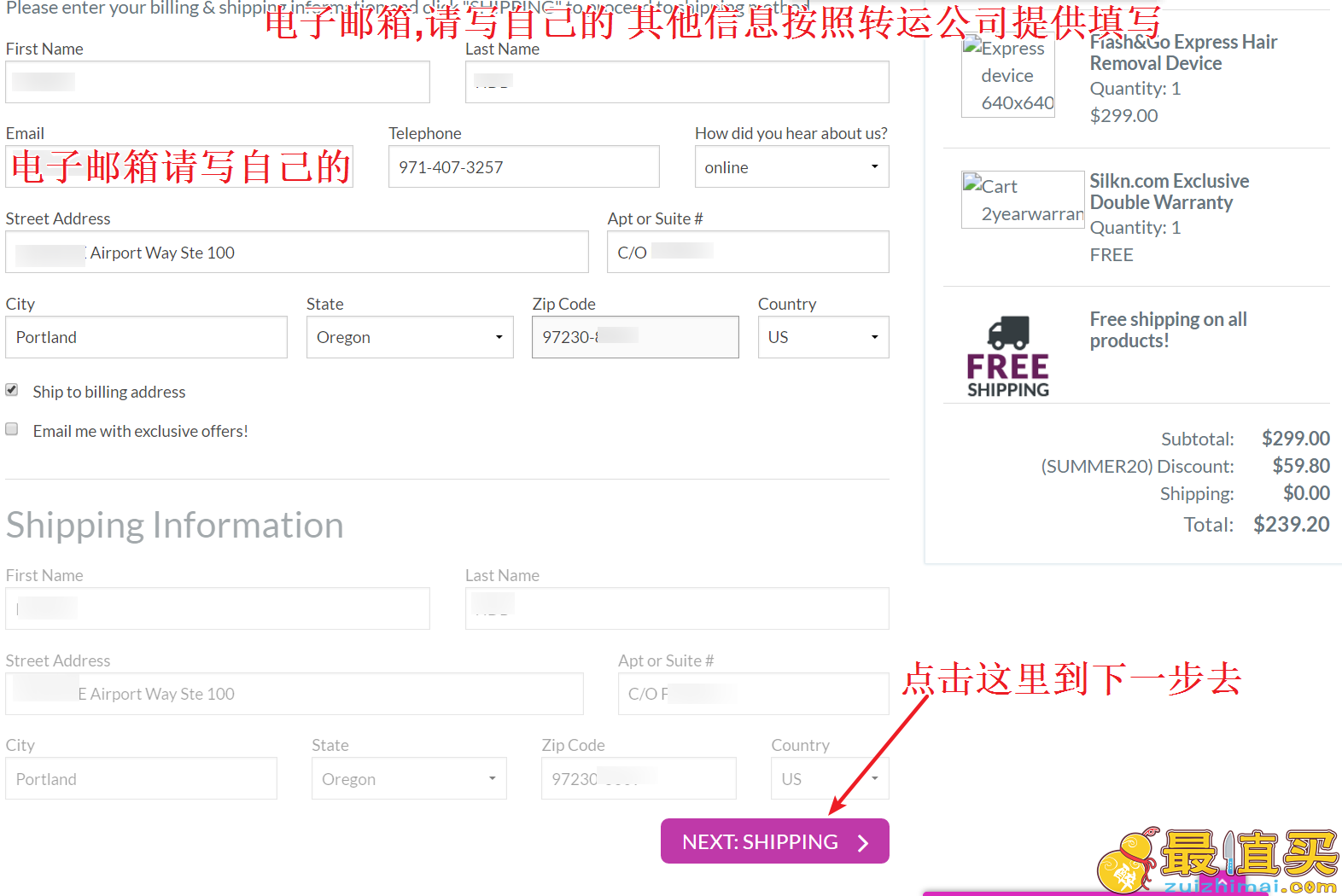Check 'Email me with exclusive offers!' checkbox
The image size is (1342, 896).
coord(12,429)
